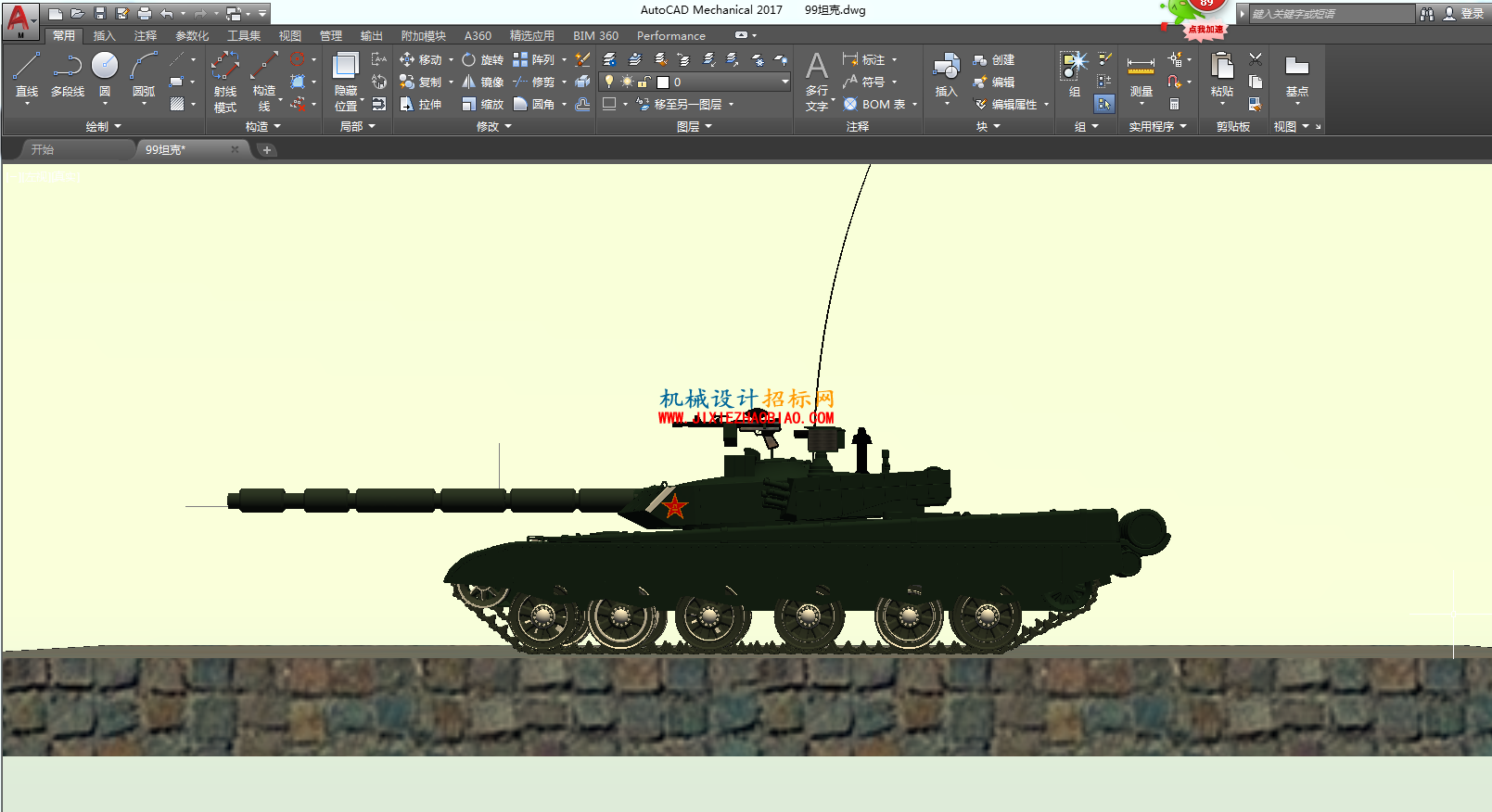Add a new drawing tab with plus button

266,149
